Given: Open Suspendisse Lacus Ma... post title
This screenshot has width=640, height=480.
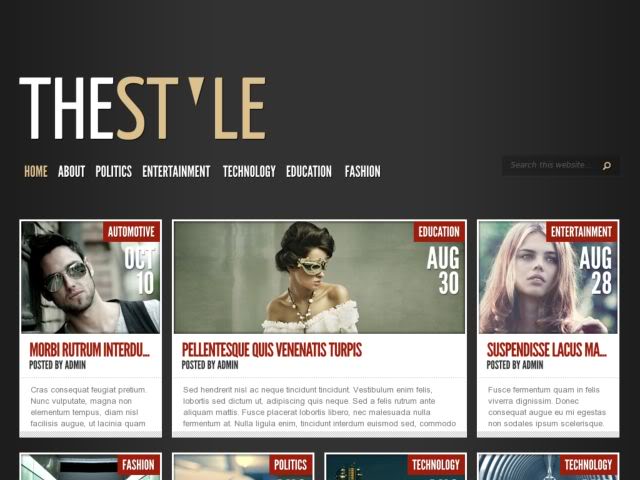Looking at the screenshot, I should pos(546,350).
